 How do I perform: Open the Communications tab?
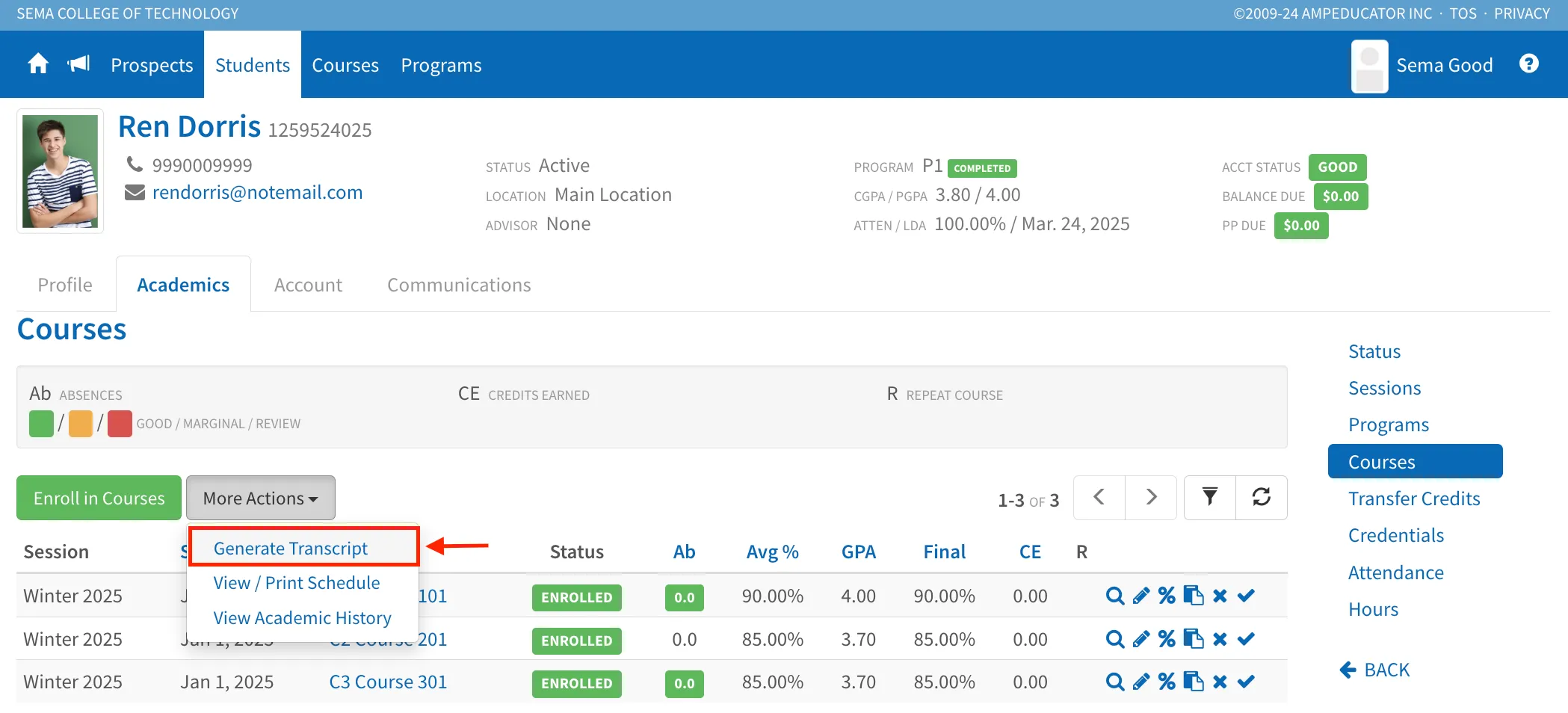459,285
